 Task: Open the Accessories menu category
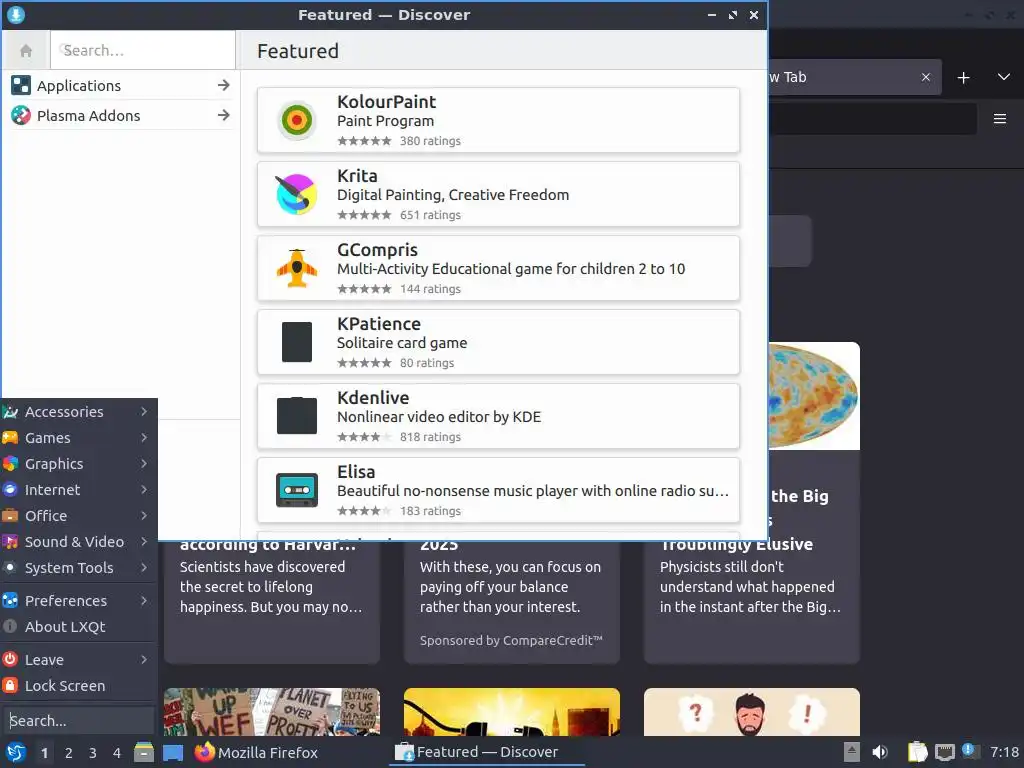[78, 412]
